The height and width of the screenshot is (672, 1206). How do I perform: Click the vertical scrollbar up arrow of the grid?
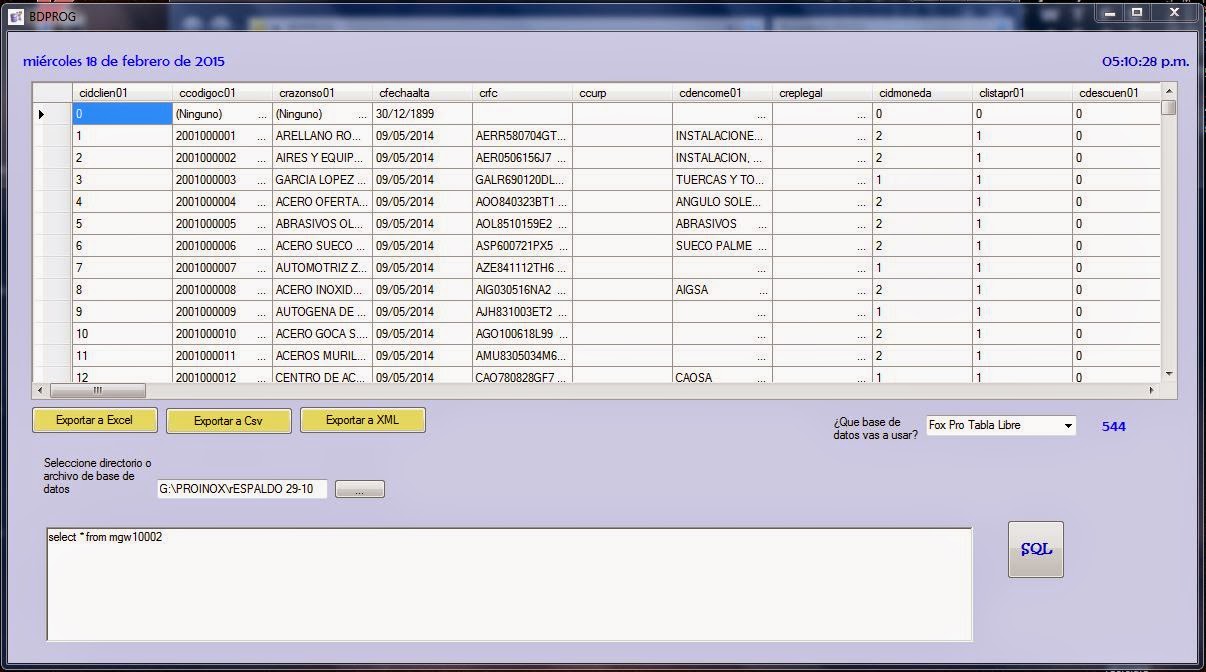point(1169,91)
